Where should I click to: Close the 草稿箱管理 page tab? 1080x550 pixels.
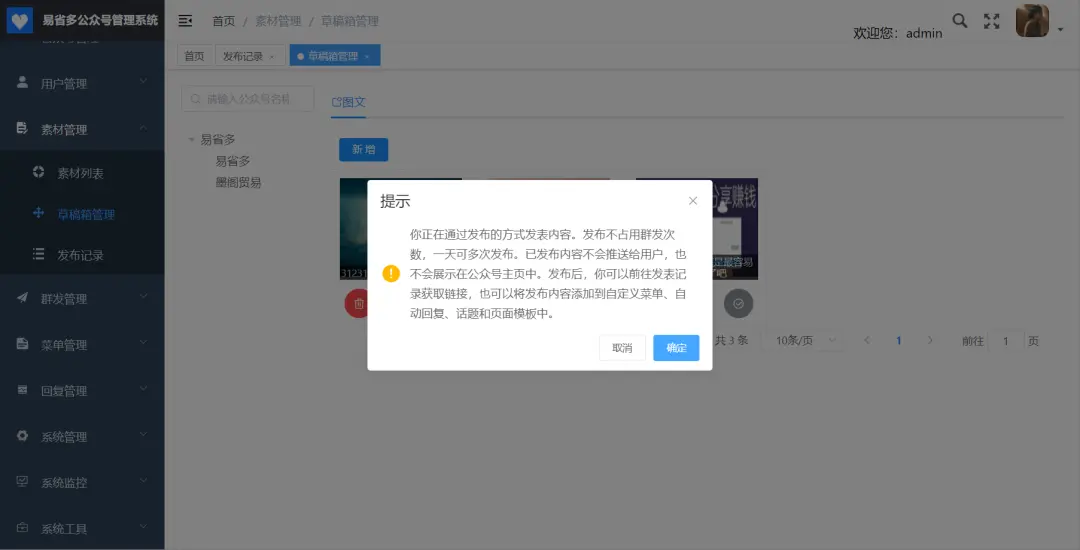coord(366,56)
